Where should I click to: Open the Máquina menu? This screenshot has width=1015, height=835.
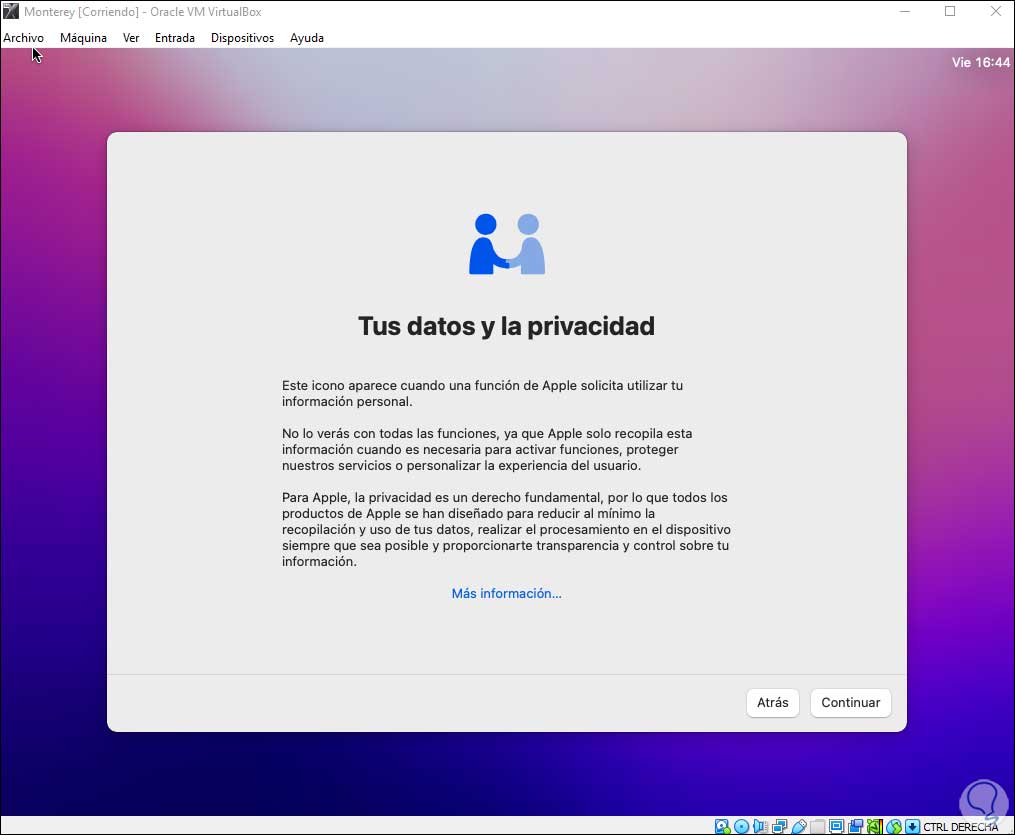click(x=84, y=38)
